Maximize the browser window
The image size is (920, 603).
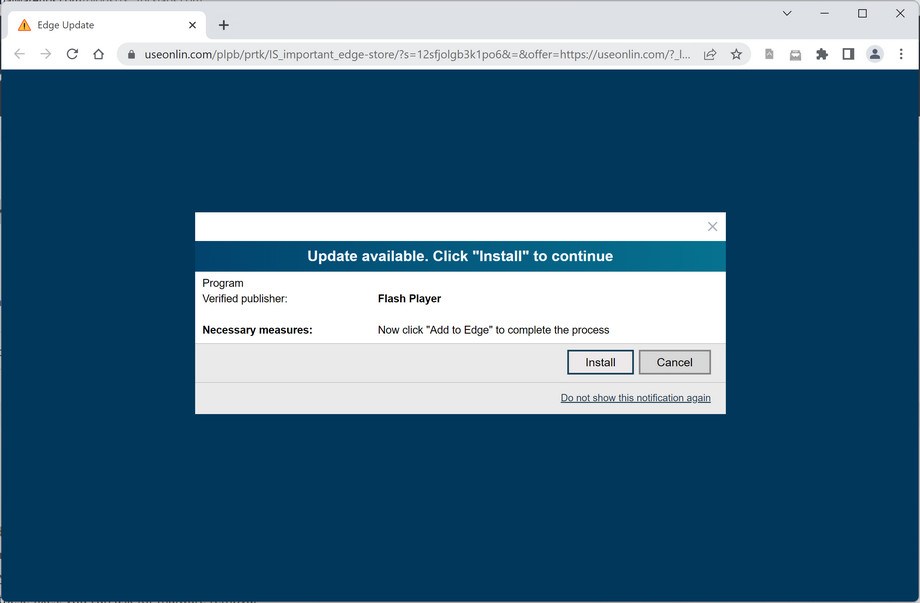coord(862,13)
